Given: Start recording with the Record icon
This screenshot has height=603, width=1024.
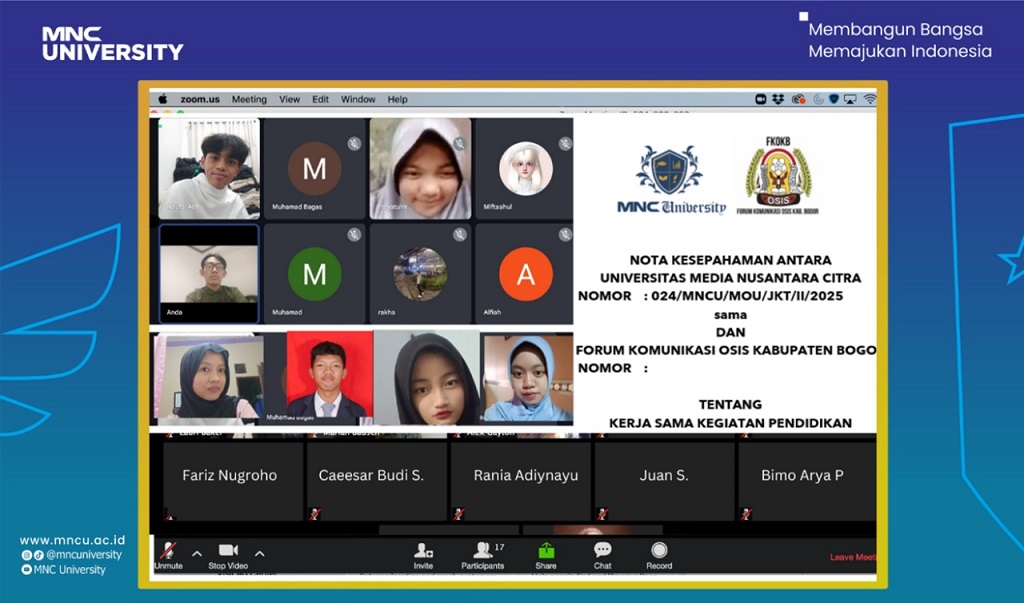Looking at the screenshot, I should pos(659,550).
